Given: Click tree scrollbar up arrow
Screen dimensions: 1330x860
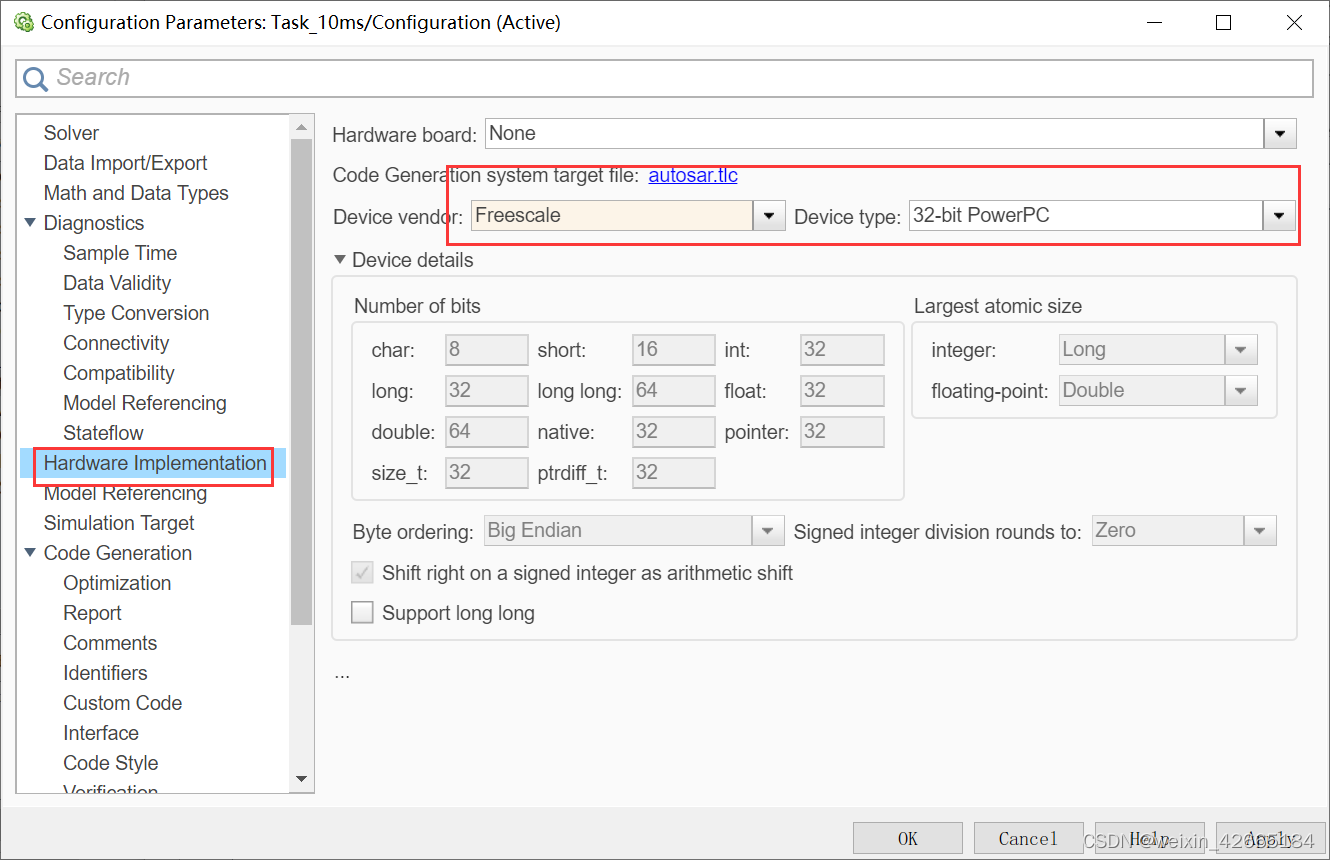Looking at the screenshot, I should [x=301, y=127].
